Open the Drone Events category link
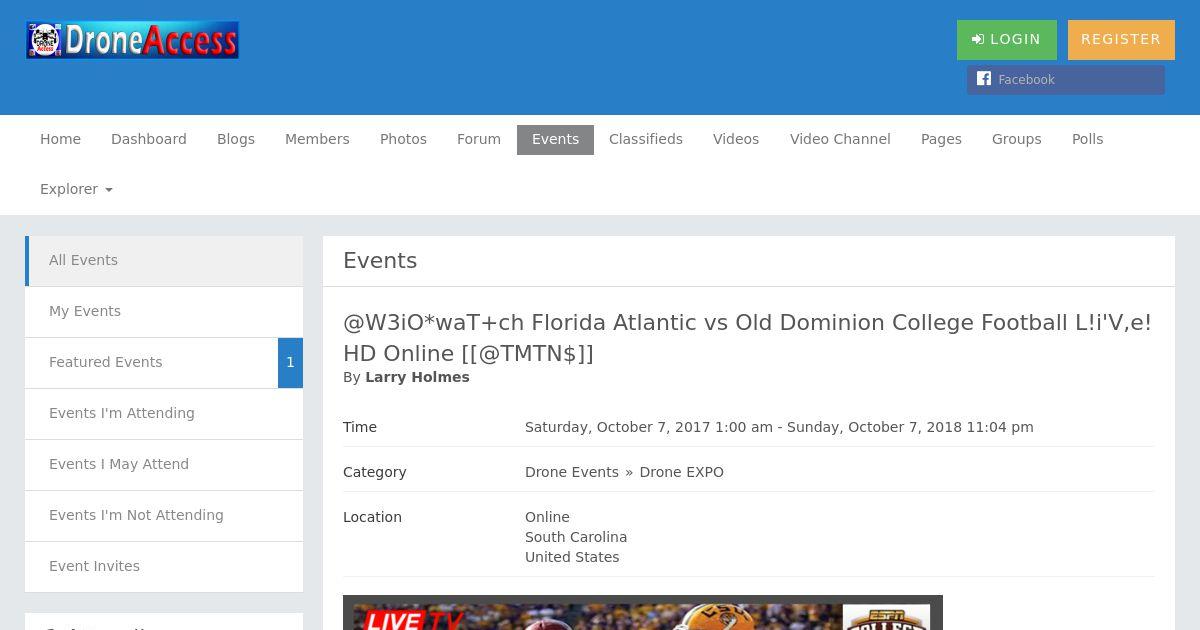The width and height of the screenshot is (1200, 630). coord(572,472)
